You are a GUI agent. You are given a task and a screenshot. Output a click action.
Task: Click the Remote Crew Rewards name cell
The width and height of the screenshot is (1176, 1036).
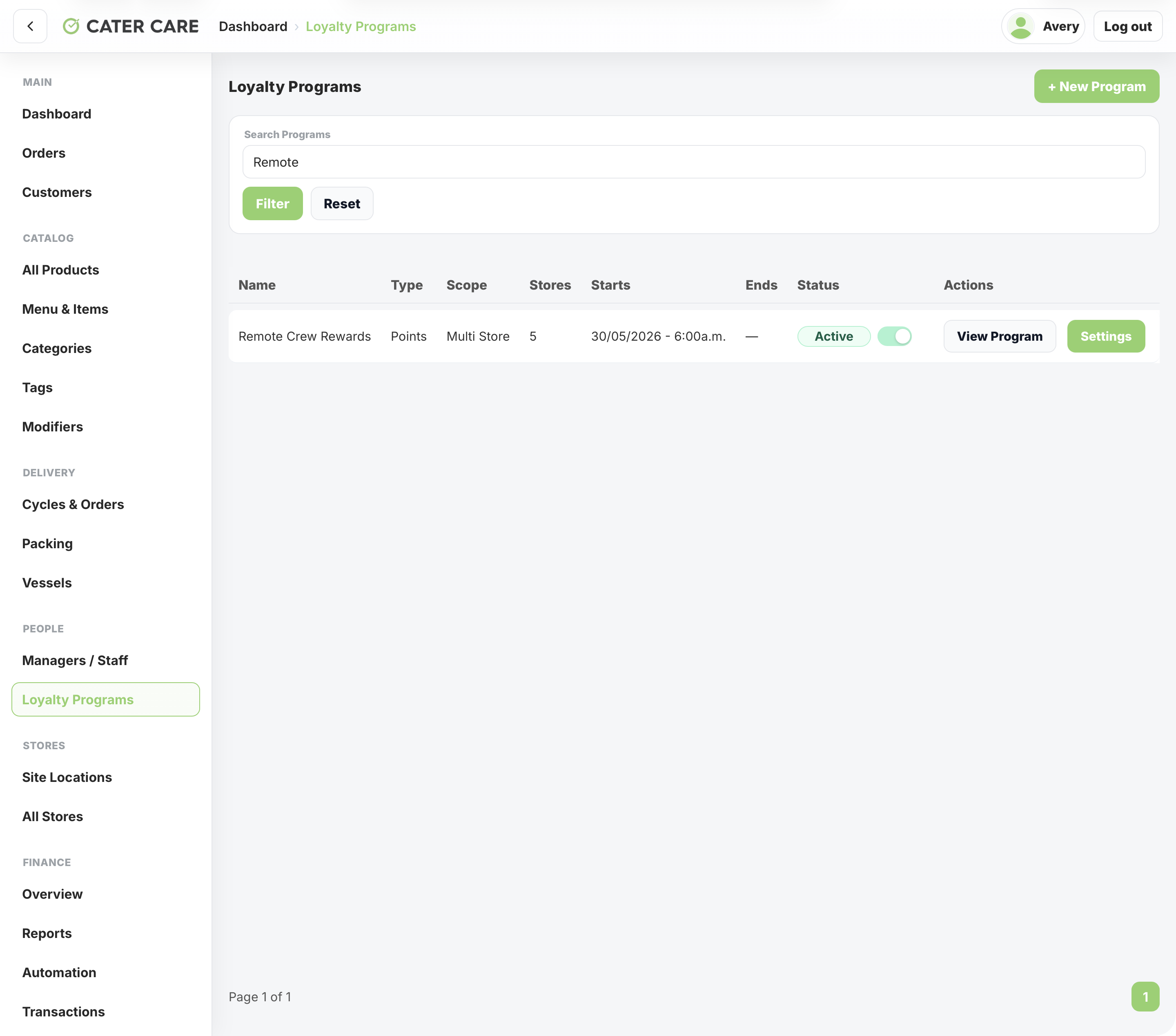point(304,336)
